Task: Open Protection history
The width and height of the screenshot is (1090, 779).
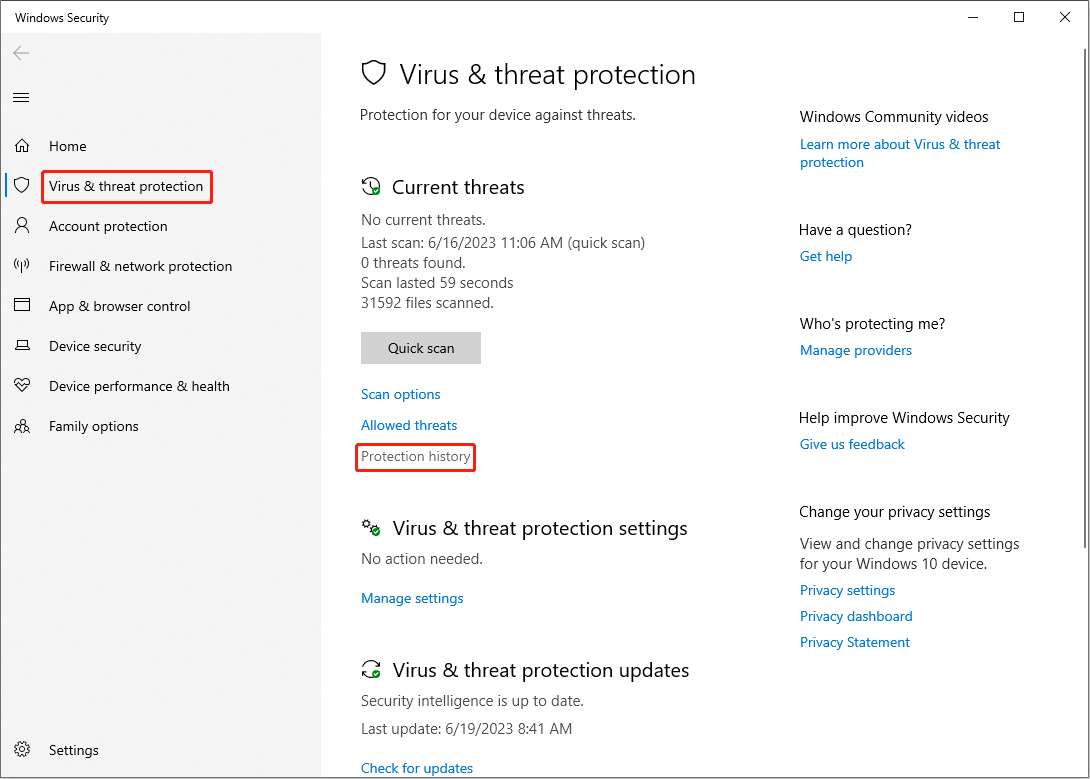Action: (x=416, y=457)
